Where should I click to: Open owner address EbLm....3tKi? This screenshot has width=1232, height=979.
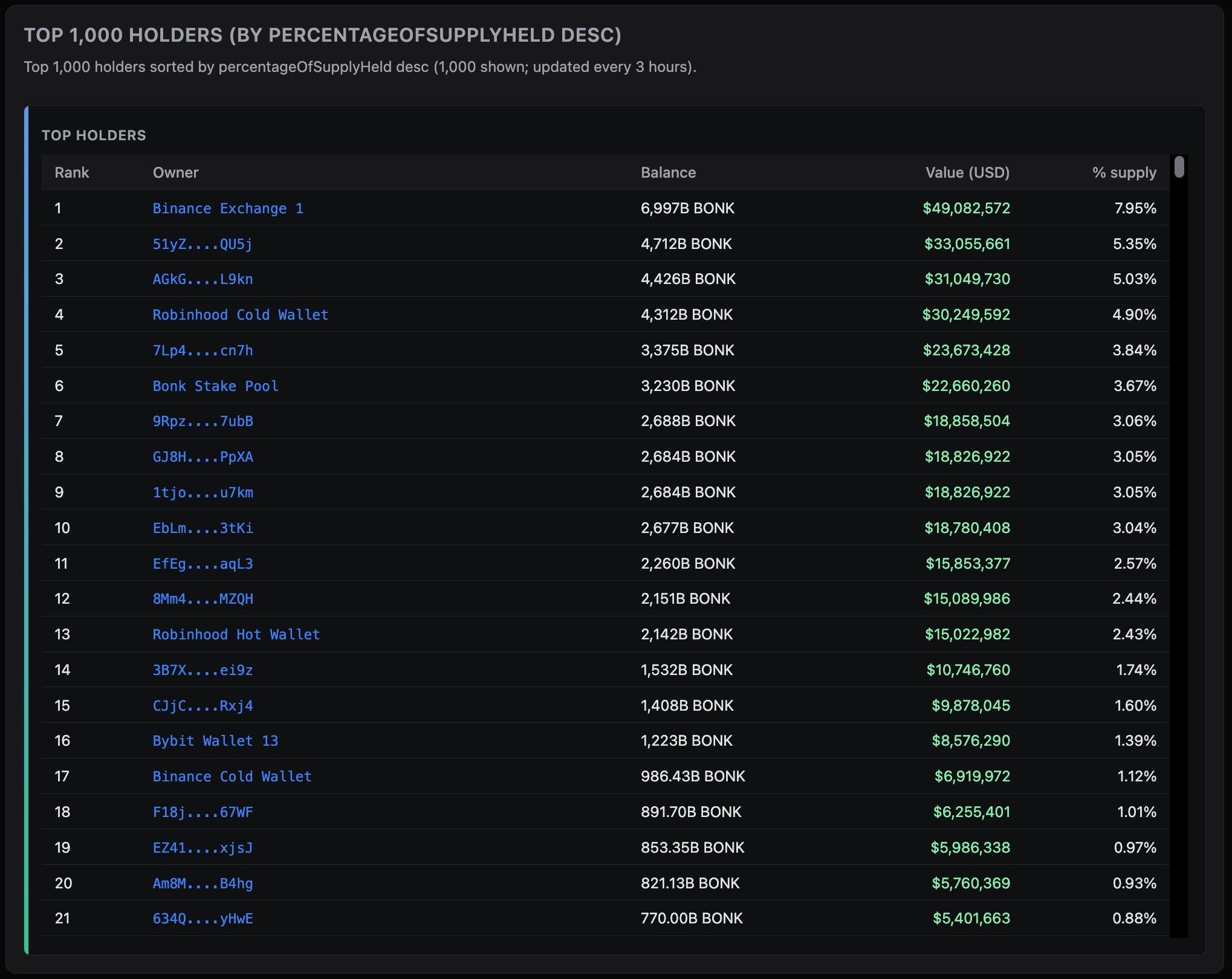pyautogui.click(x=203, y=528)
